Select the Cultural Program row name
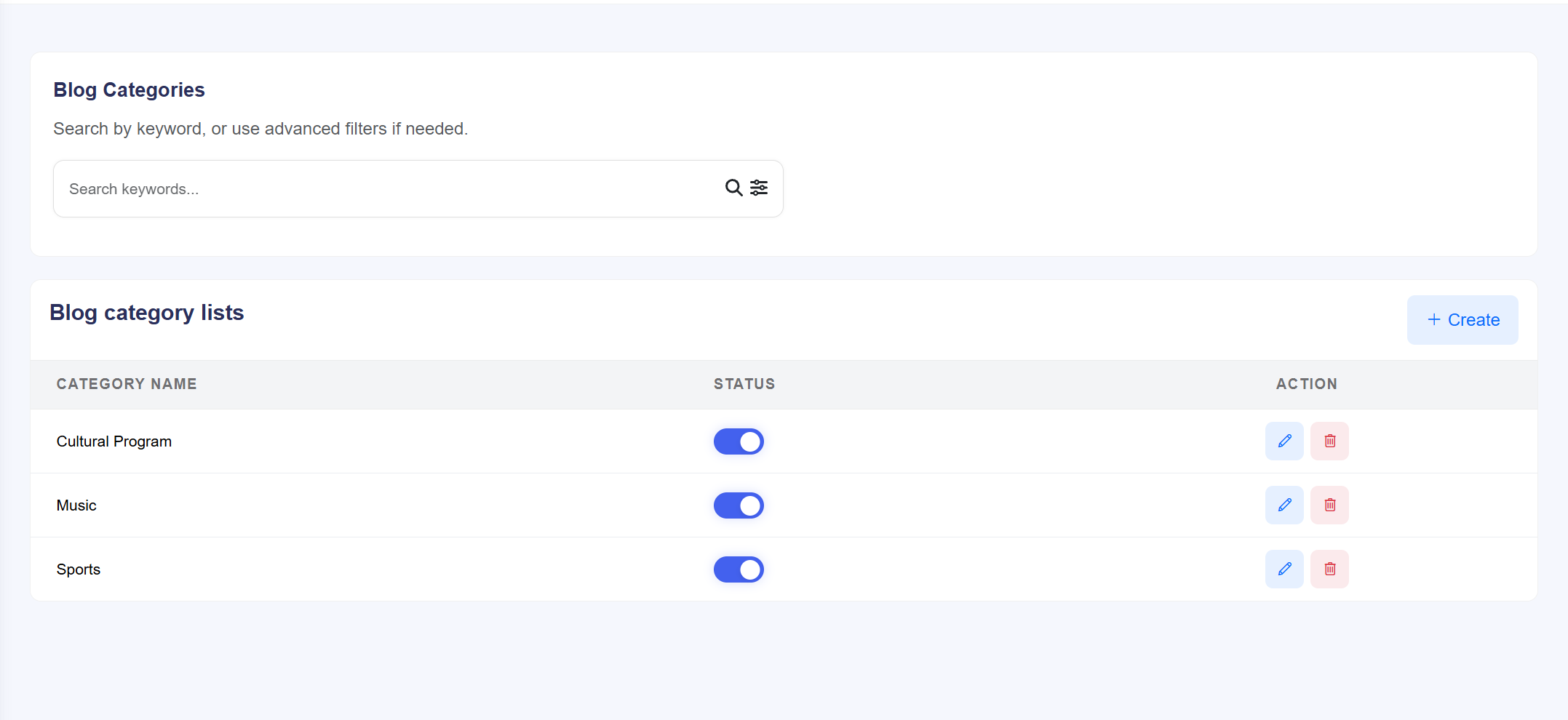Screen dimensions: 1568x720 click(114, 441)
